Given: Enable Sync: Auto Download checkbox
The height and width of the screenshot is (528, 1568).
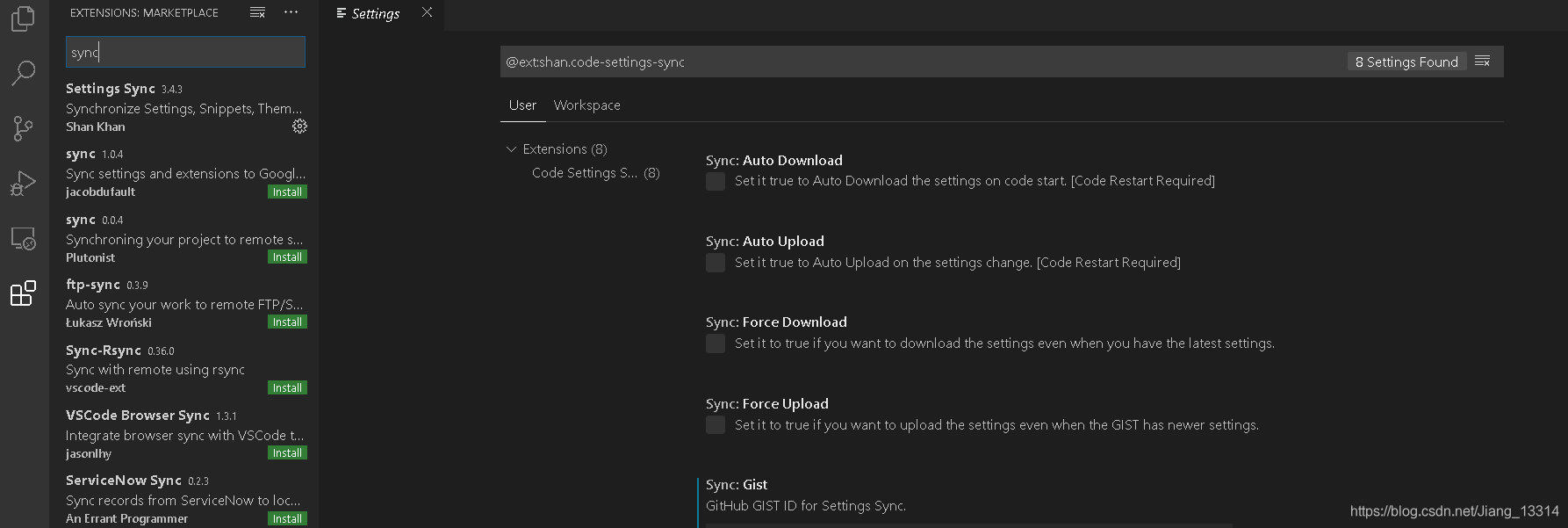Looking at the screenshot, I should point(716,182).
